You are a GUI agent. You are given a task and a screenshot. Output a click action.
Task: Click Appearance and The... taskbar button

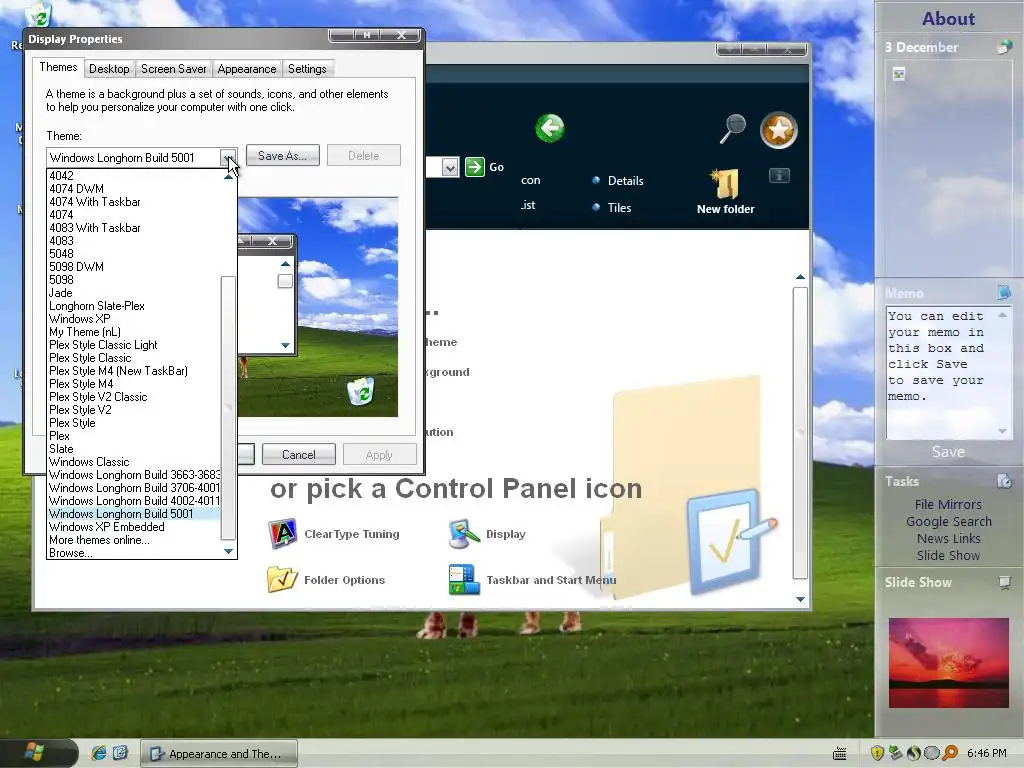pos(219,754)
